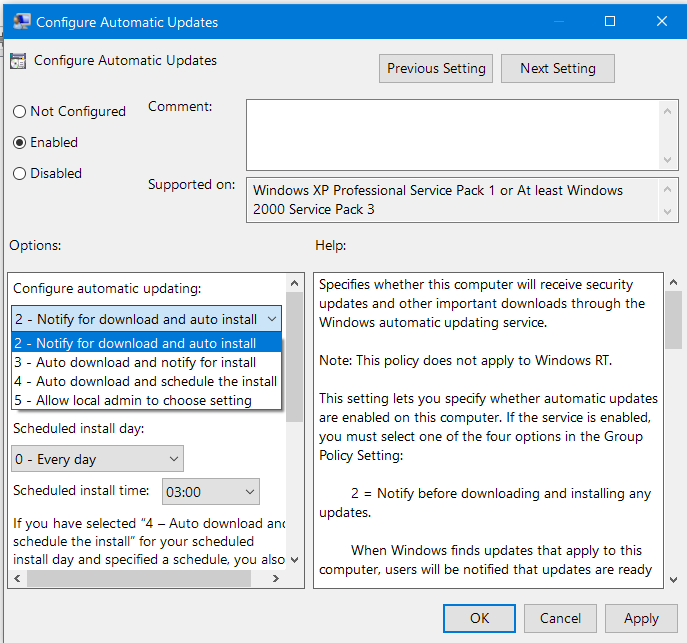This screenshot has height=643, width=687.
Task: Choose '4 - Auto download and schedule the install'
Action: (x=146, y=381)
